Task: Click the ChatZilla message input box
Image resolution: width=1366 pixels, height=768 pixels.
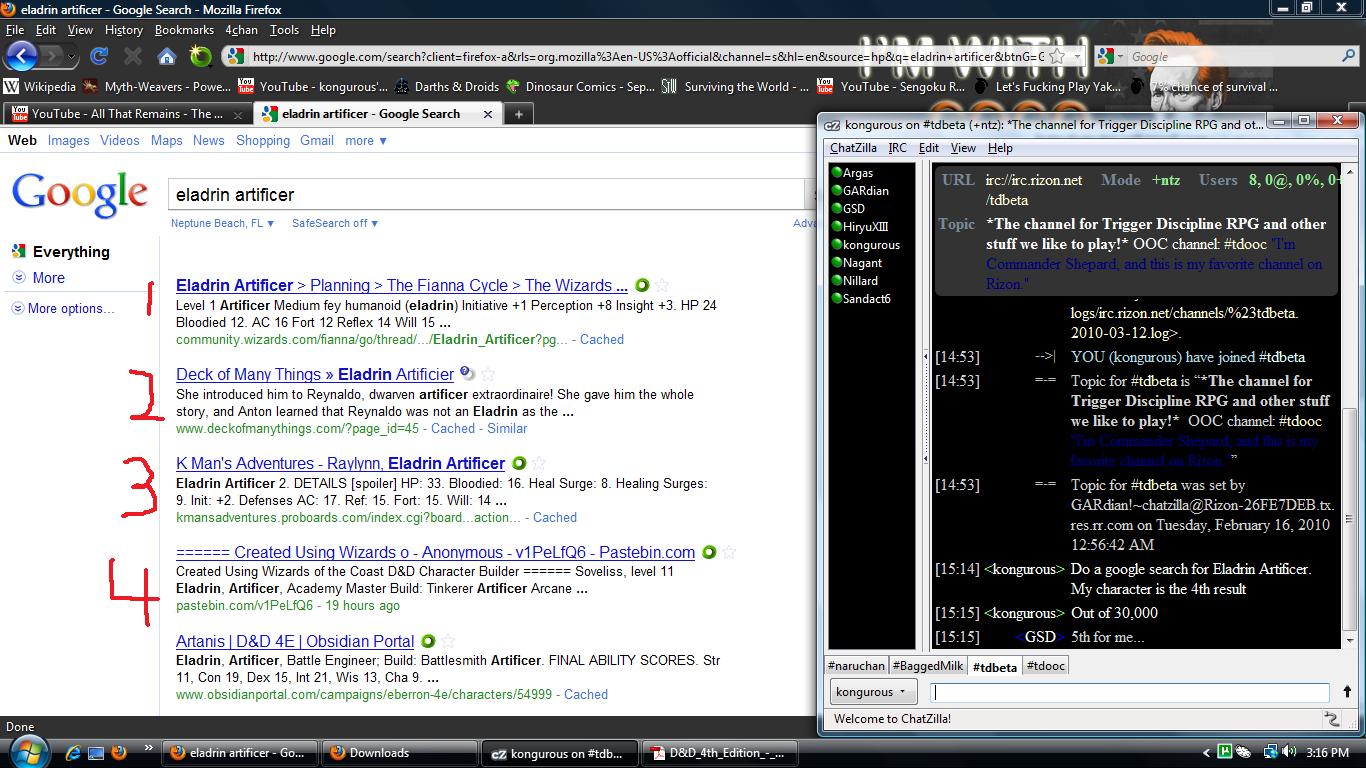Action: (1130, 692)
